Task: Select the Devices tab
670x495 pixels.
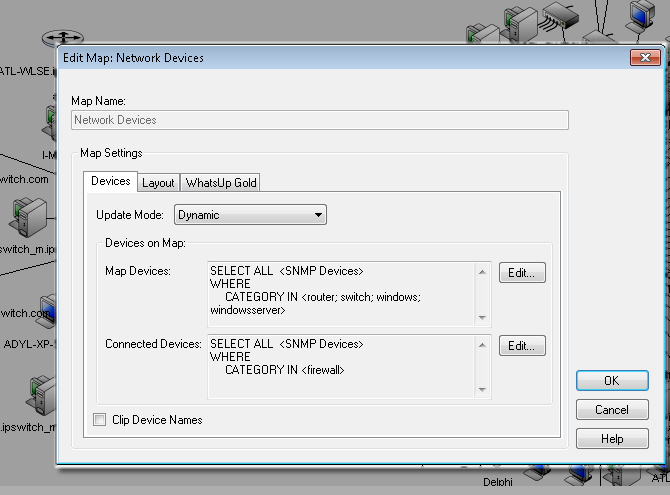Action: [111, 181]
